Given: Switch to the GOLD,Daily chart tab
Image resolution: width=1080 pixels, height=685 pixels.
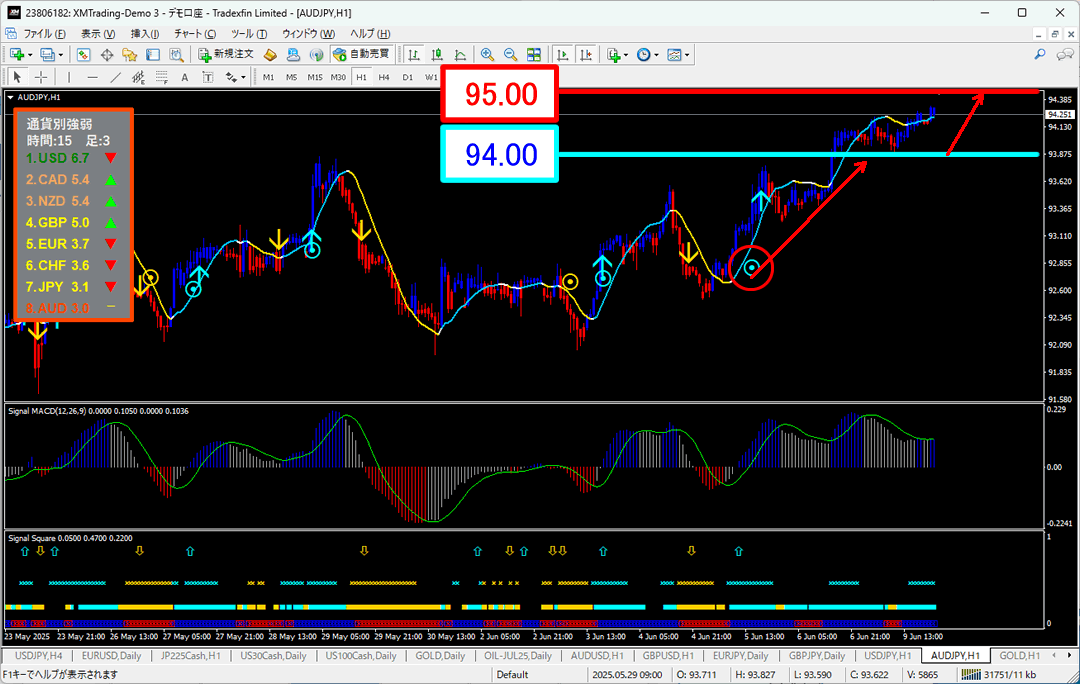Looking at the screenshot, I should tap(441, 656).
